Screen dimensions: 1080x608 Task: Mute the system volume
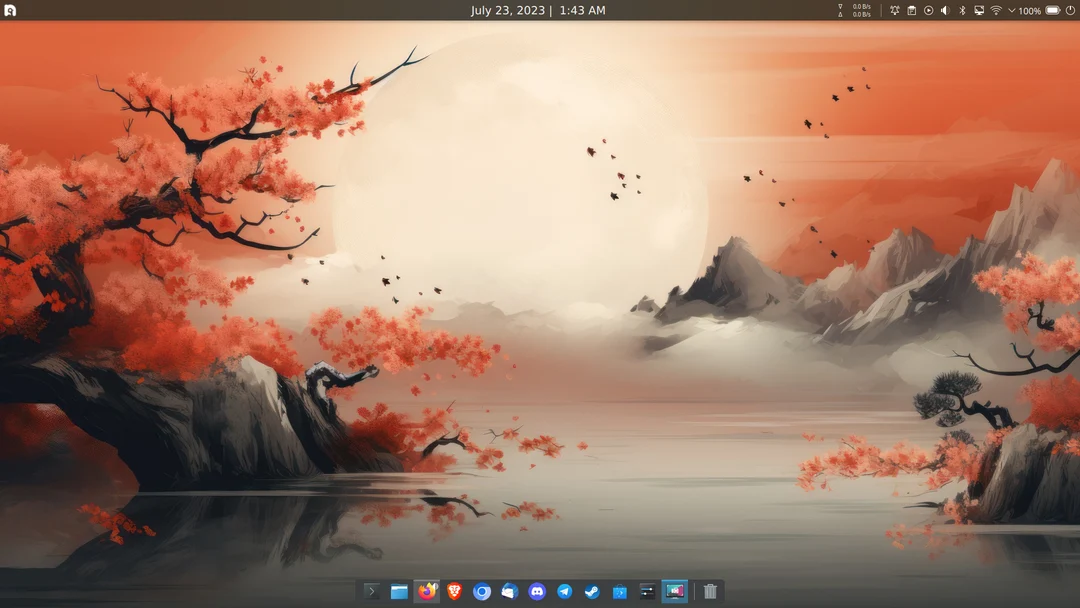pyautogui.click(x=945, y=10)
